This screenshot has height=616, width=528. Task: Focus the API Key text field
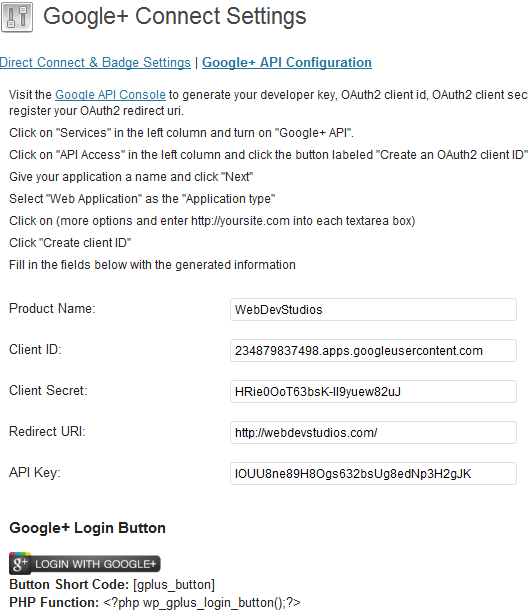click(x=373, y=473)
